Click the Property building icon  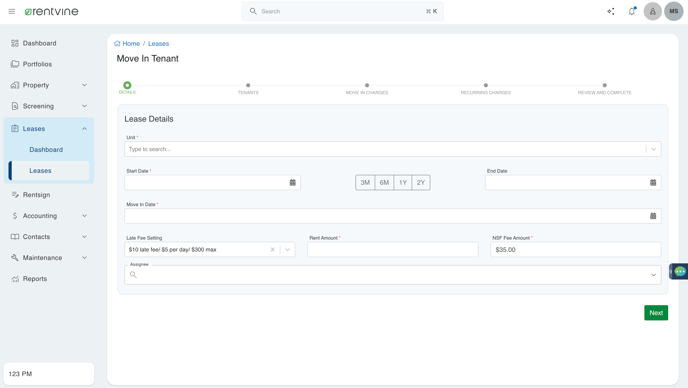15,85
